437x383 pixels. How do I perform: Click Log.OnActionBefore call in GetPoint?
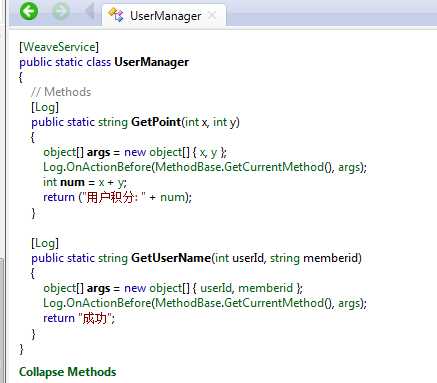pyautogui.click(x=205, y=167)
